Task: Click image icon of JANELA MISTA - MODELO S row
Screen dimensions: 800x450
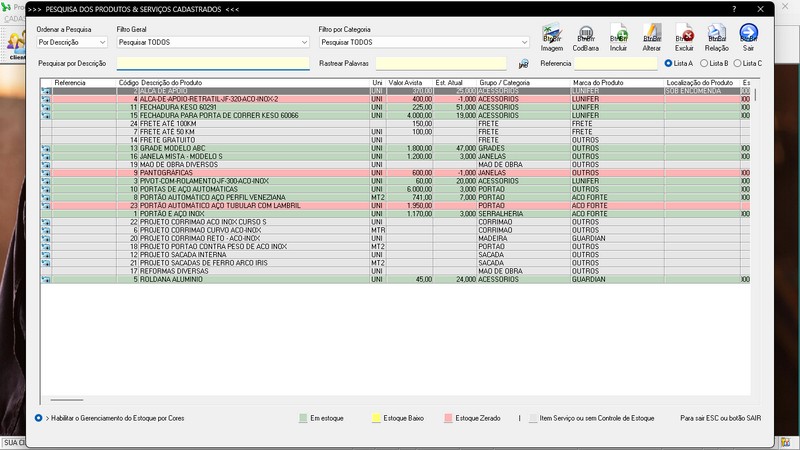Action: click(x=46, y=157)
